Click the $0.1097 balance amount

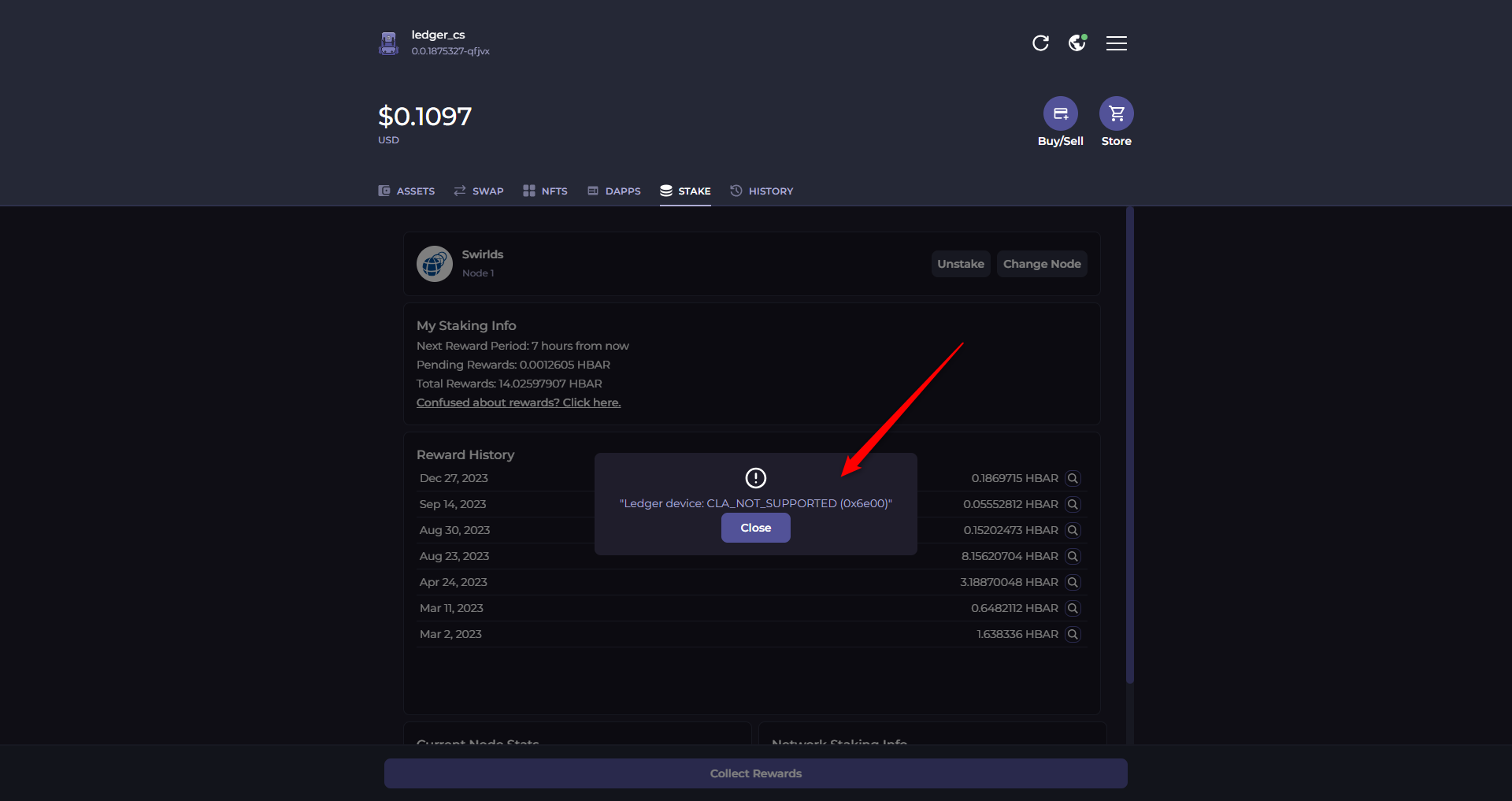425,117
